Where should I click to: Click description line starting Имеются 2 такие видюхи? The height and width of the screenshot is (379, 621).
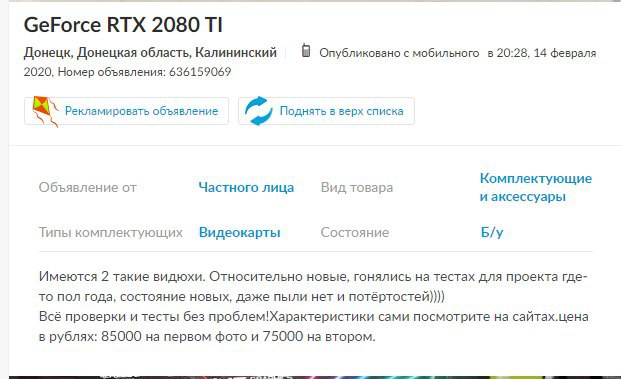(x=313, y=276)
